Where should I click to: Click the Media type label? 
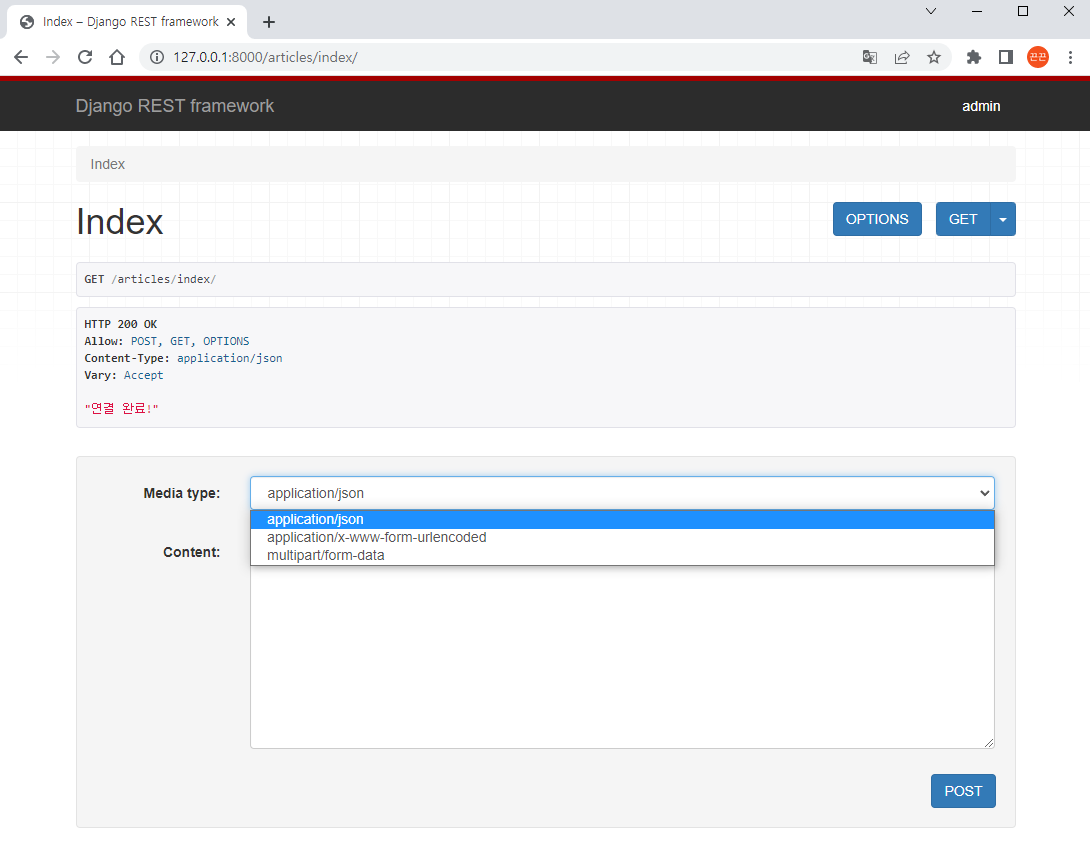182,493
